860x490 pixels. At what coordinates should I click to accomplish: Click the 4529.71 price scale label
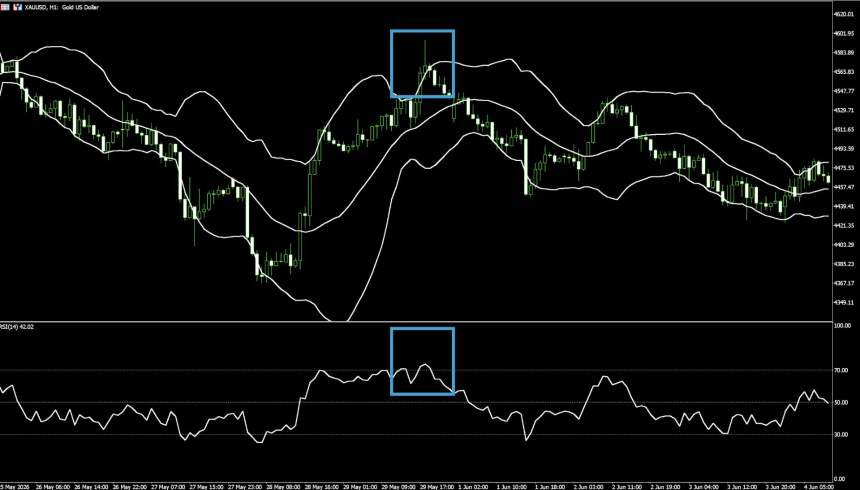tap(844, 110)
